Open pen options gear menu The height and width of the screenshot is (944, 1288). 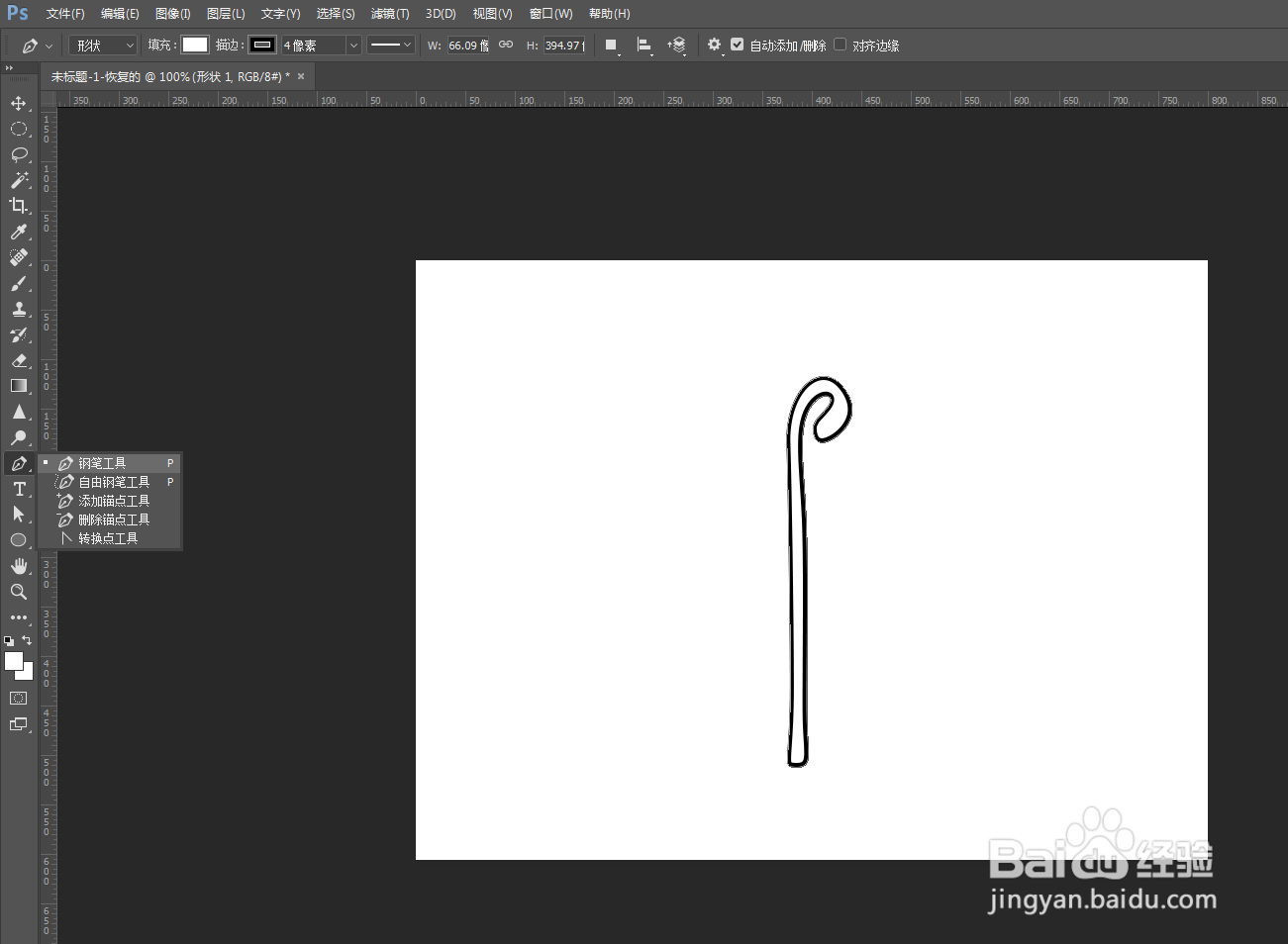coord(715,46)
